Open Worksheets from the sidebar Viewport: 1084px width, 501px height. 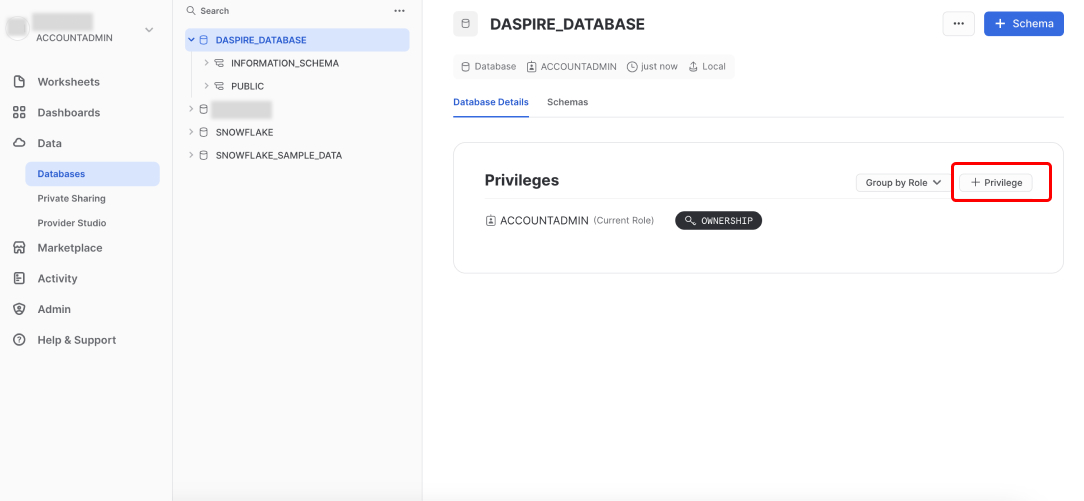[68, 82]
